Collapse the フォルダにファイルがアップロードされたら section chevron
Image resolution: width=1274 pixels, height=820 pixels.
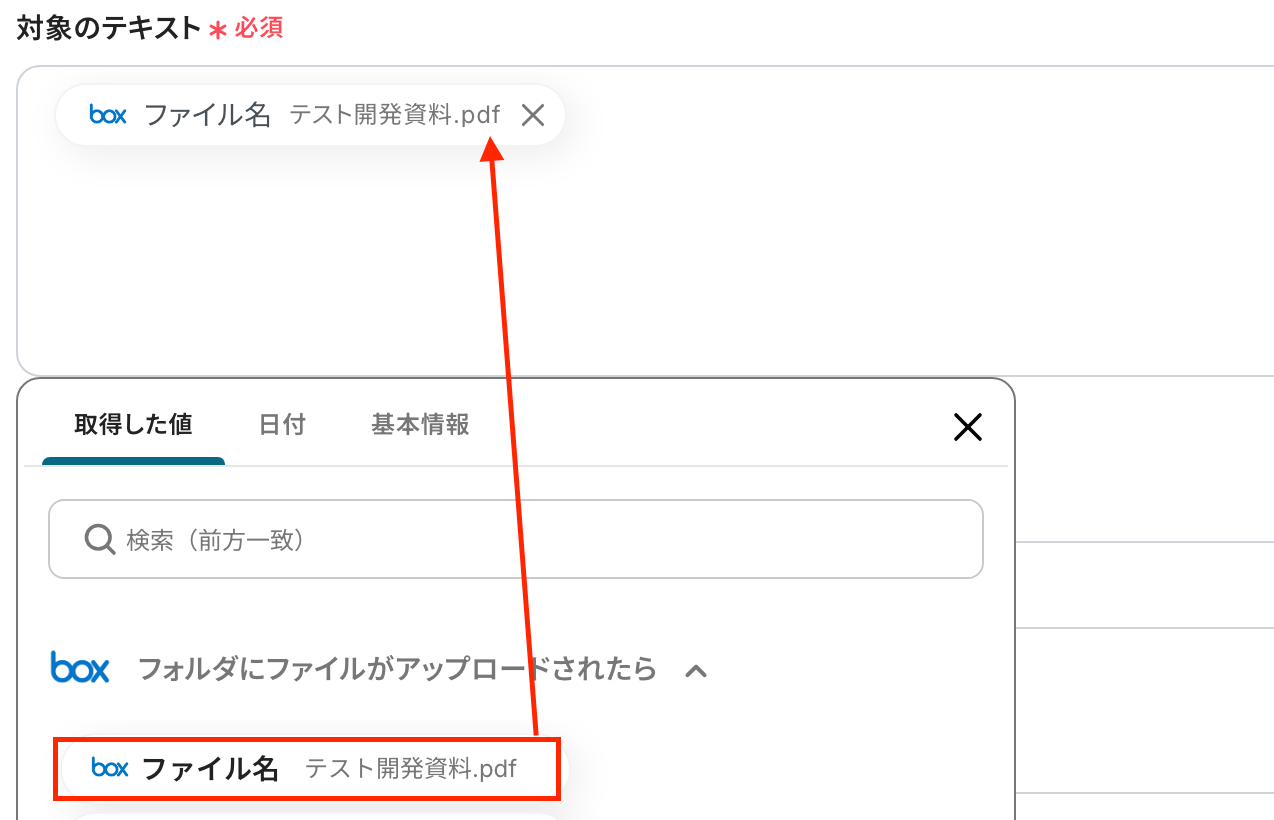point(696,670)
